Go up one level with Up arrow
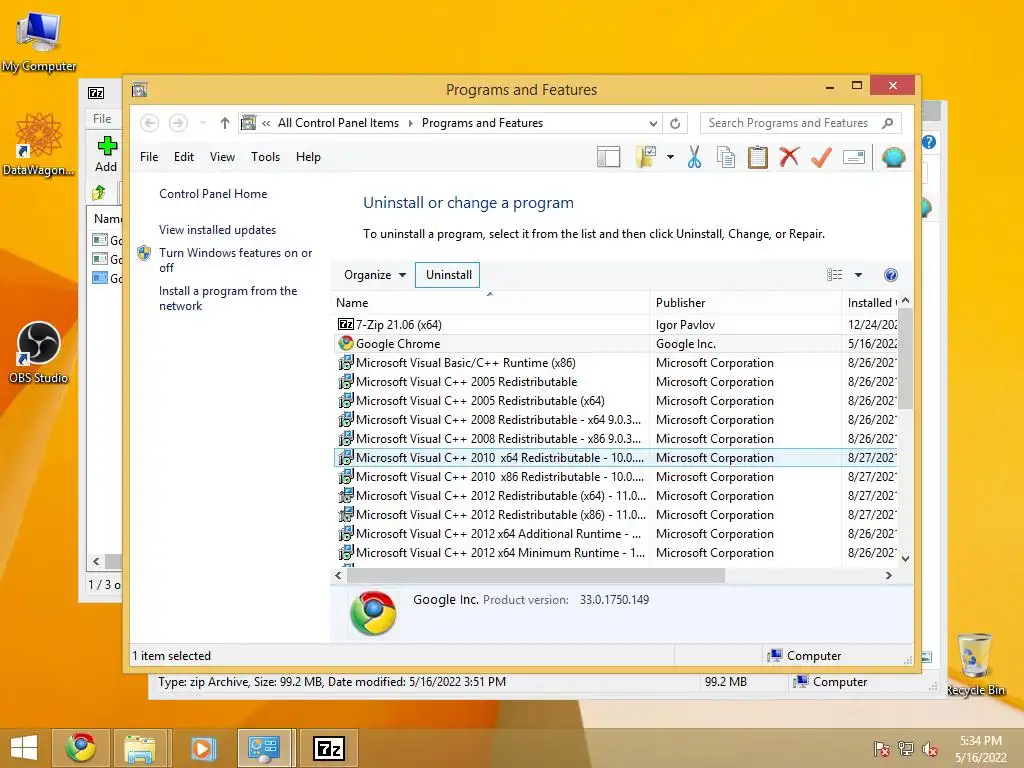Image resolution: width=1024 pixels, height=768 pixels. tap(225, 123)
